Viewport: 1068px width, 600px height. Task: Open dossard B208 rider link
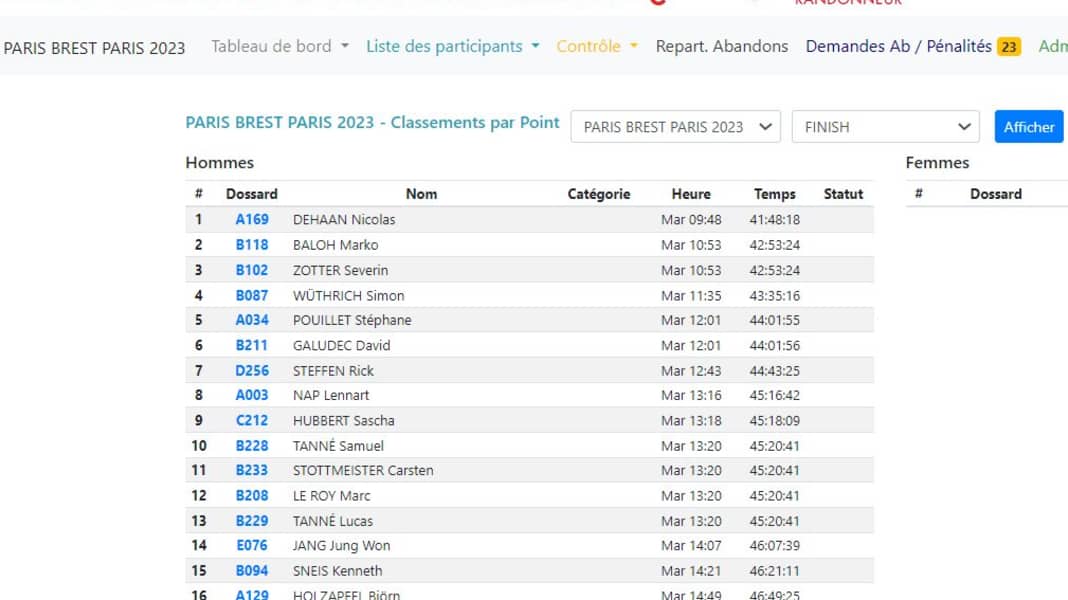pyautogui.click(x=252, y=495)
